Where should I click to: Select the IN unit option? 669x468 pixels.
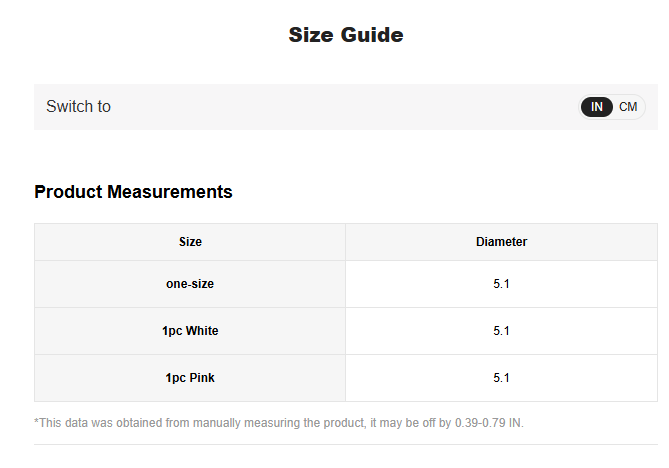(597, 107)
